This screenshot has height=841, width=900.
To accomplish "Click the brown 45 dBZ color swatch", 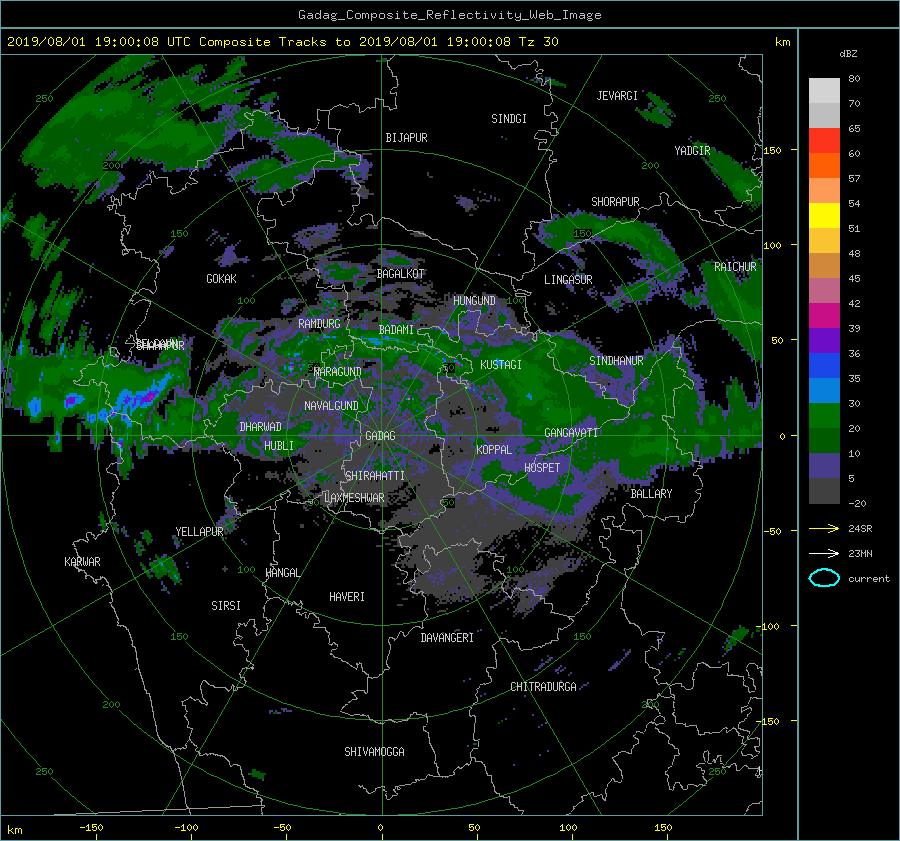I will 824,266.
